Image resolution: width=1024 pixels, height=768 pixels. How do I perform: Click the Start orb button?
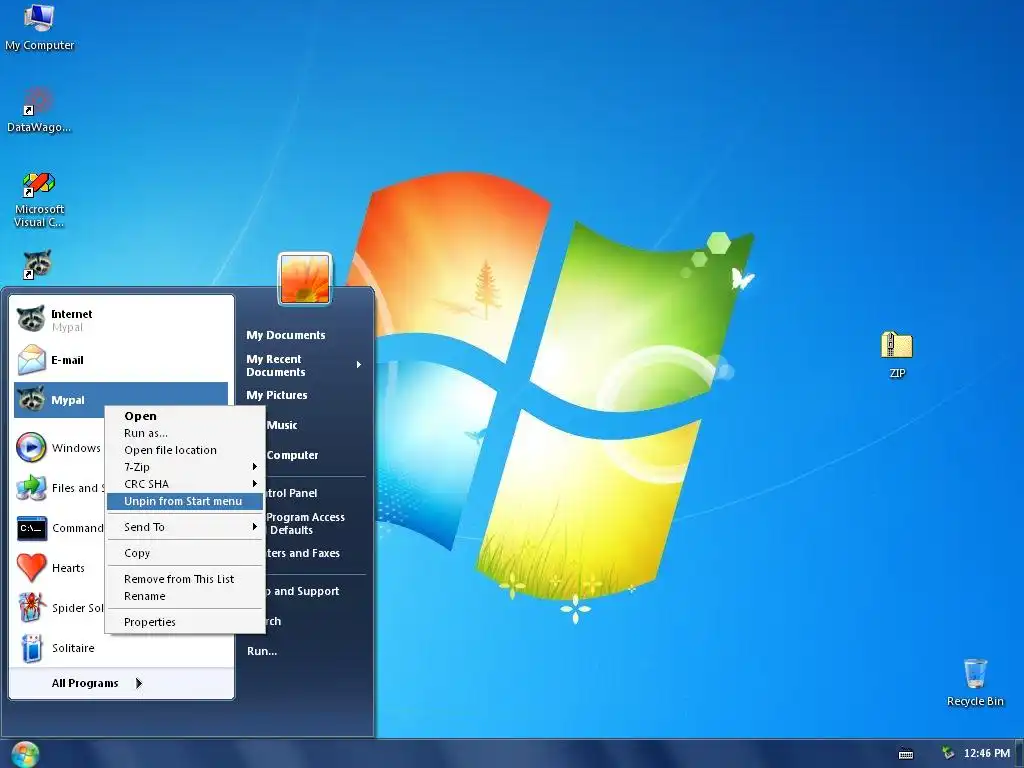(25, 754)
